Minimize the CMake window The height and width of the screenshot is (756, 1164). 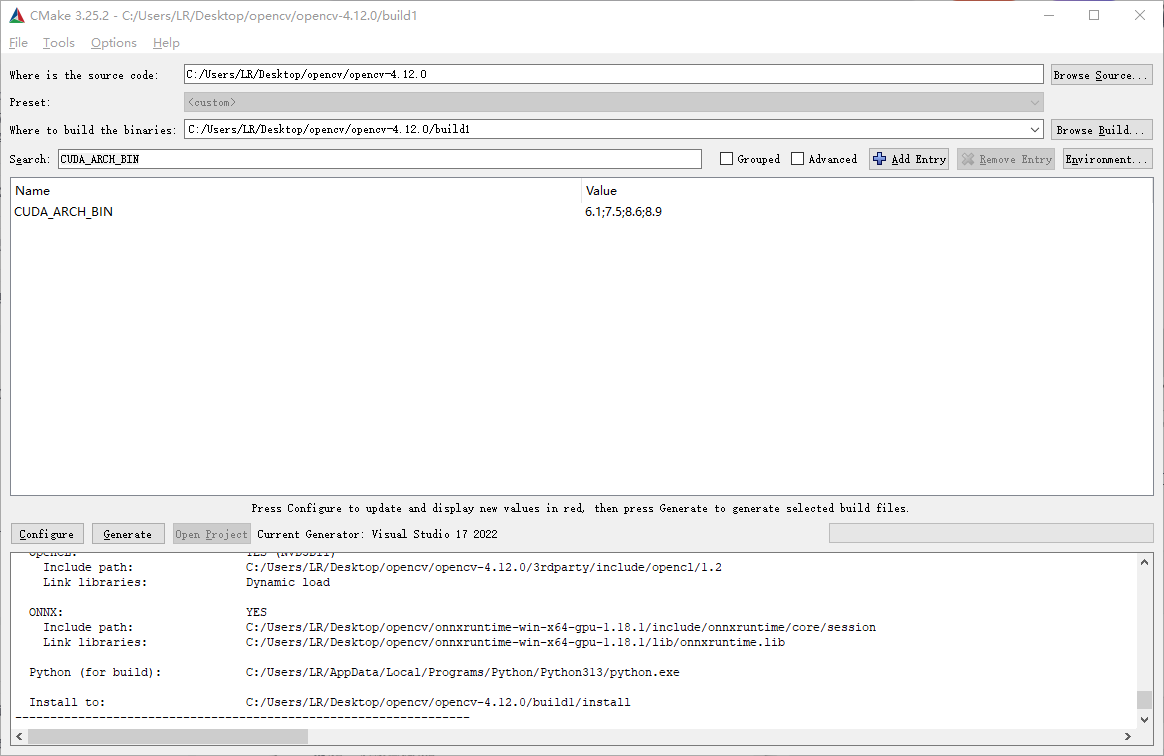pos(1048,15)
